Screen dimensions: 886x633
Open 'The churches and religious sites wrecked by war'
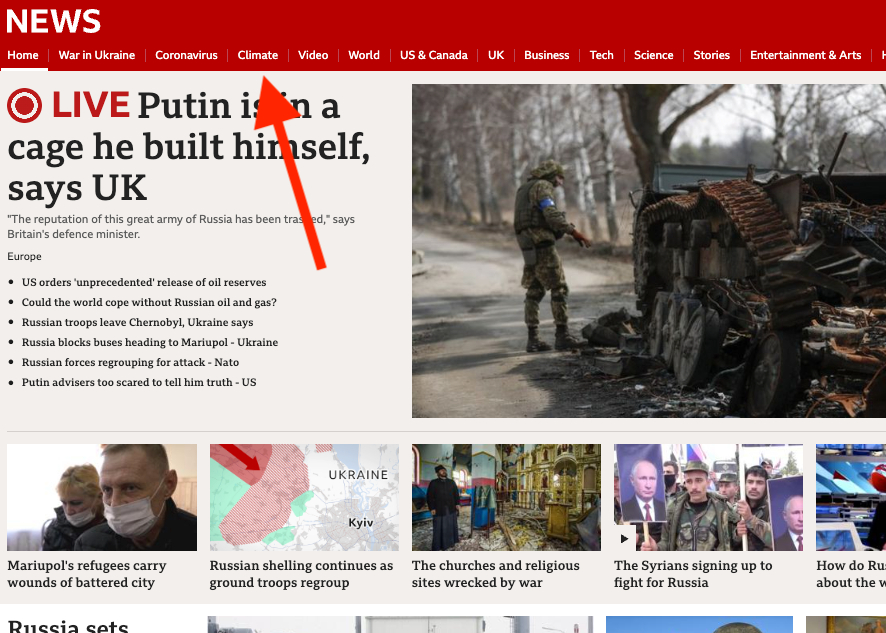(x=496, y=574)
